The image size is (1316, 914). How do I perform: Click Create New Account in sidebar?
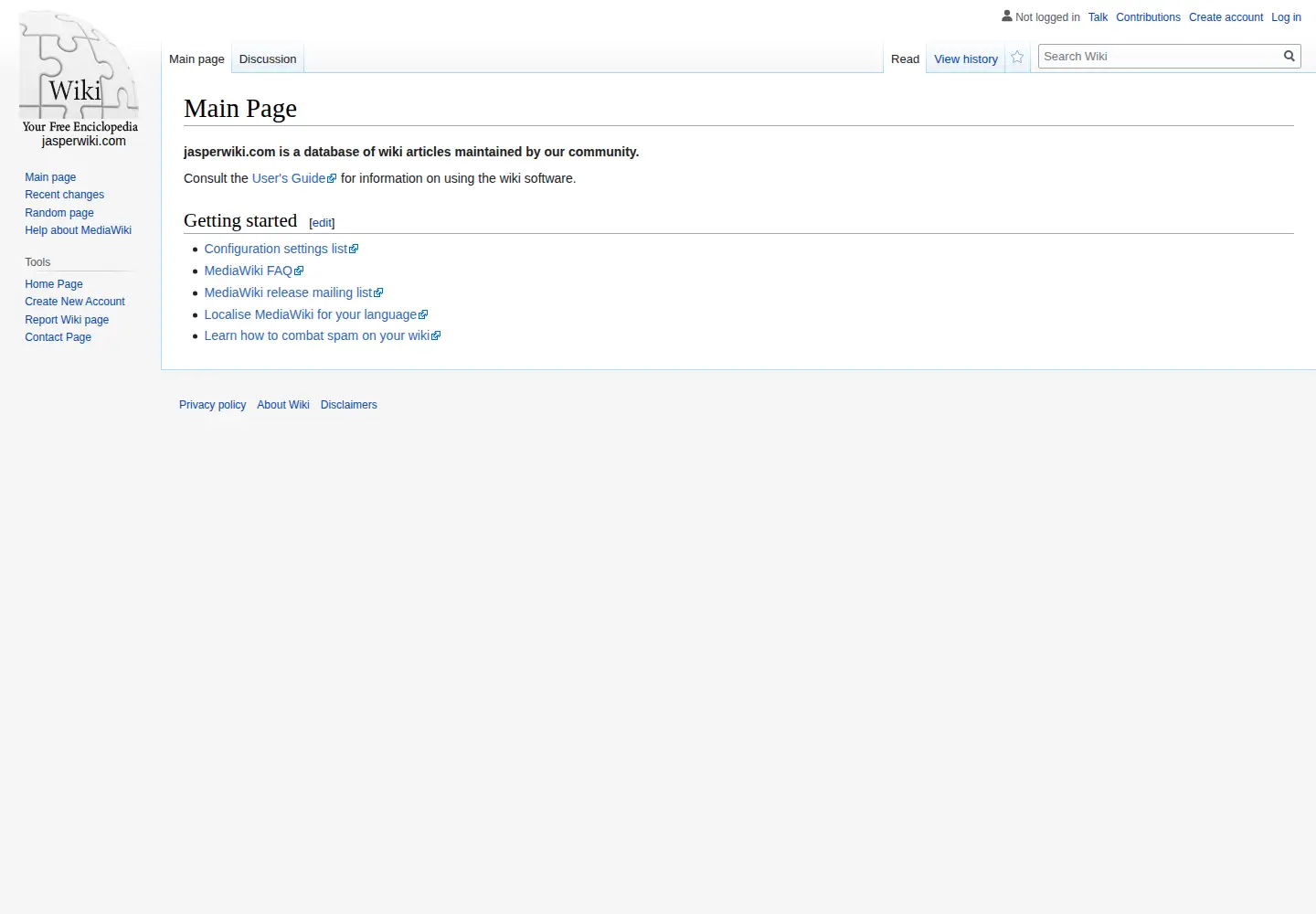(75, 302)
